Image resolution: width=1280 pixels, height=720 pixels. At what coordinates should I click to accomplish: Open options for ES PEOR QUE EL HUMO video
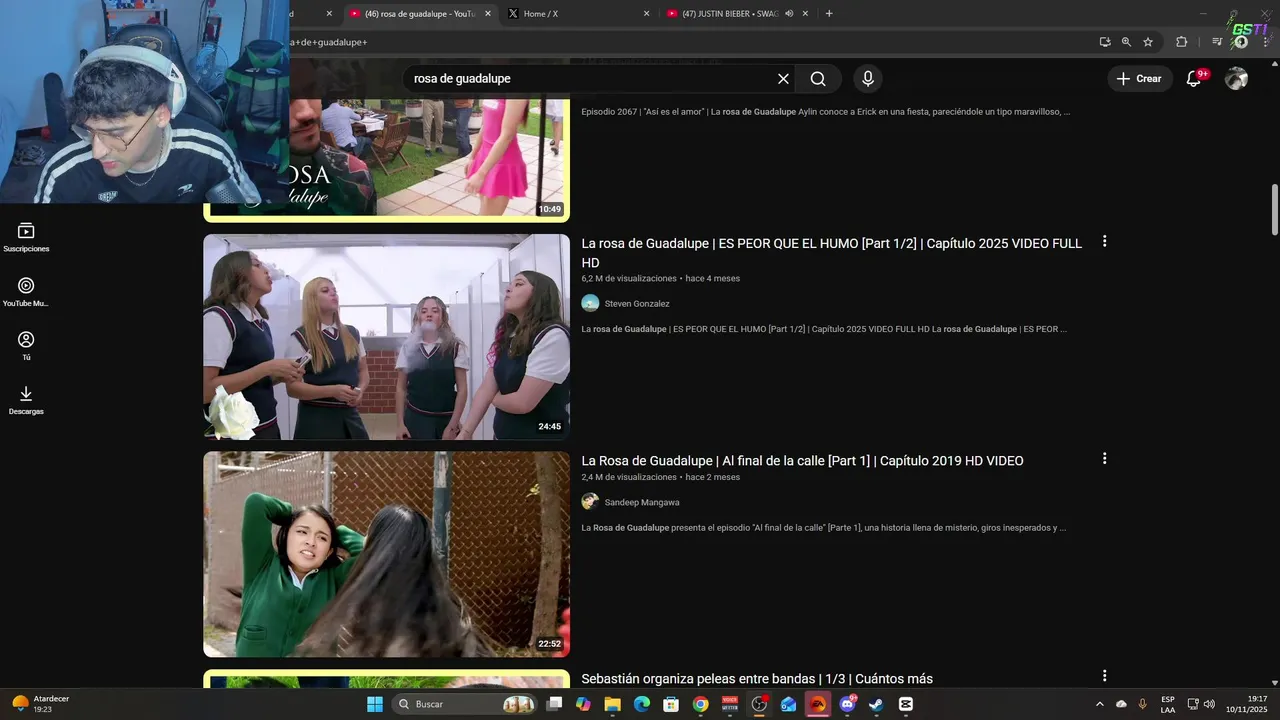click(1104, 241)
